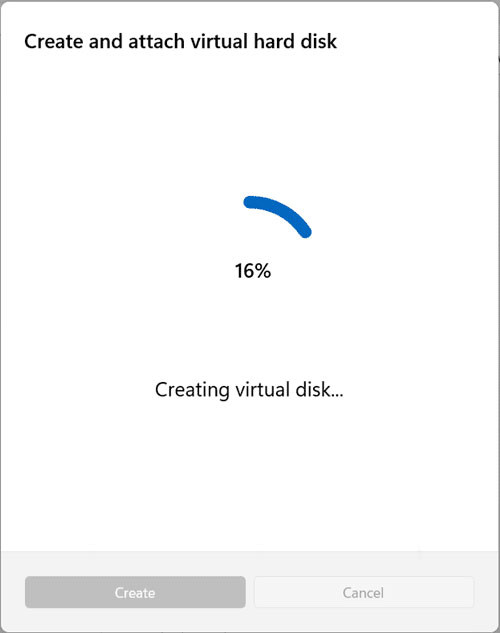Image resolution: width=500 pixels, height=633 pixels.
Task: Click the word 'Creating' in the status message
Action: pos(192,390)
